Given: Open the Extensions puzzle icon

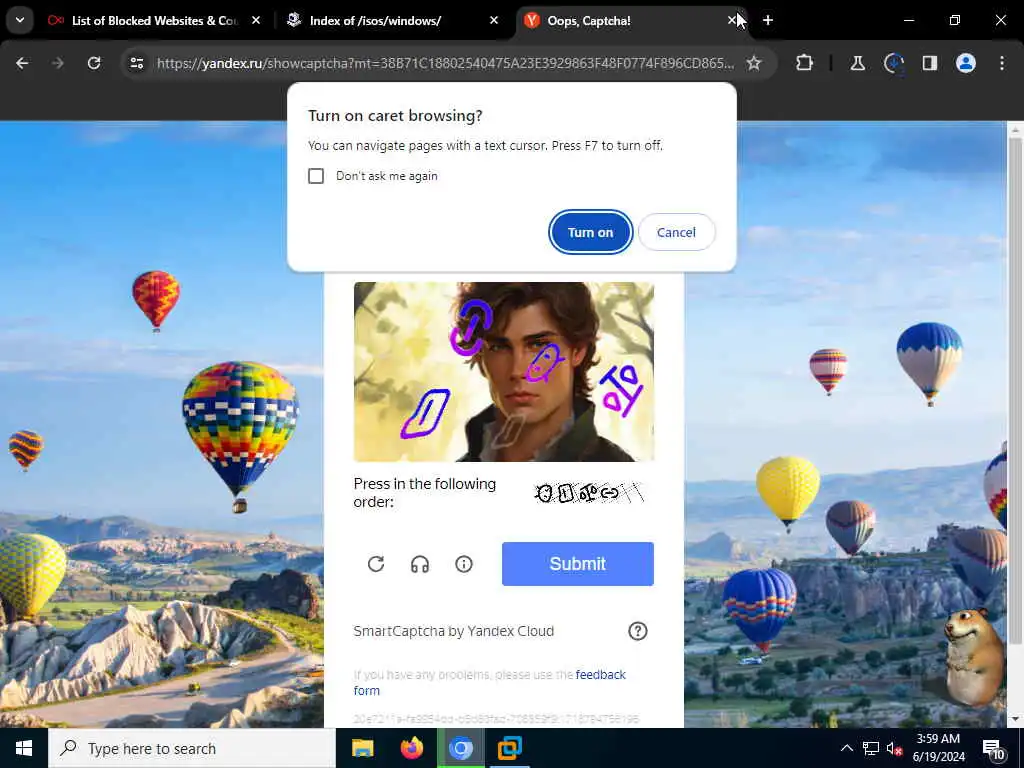Looking at the screenshot, I should (x=805, y=63).
